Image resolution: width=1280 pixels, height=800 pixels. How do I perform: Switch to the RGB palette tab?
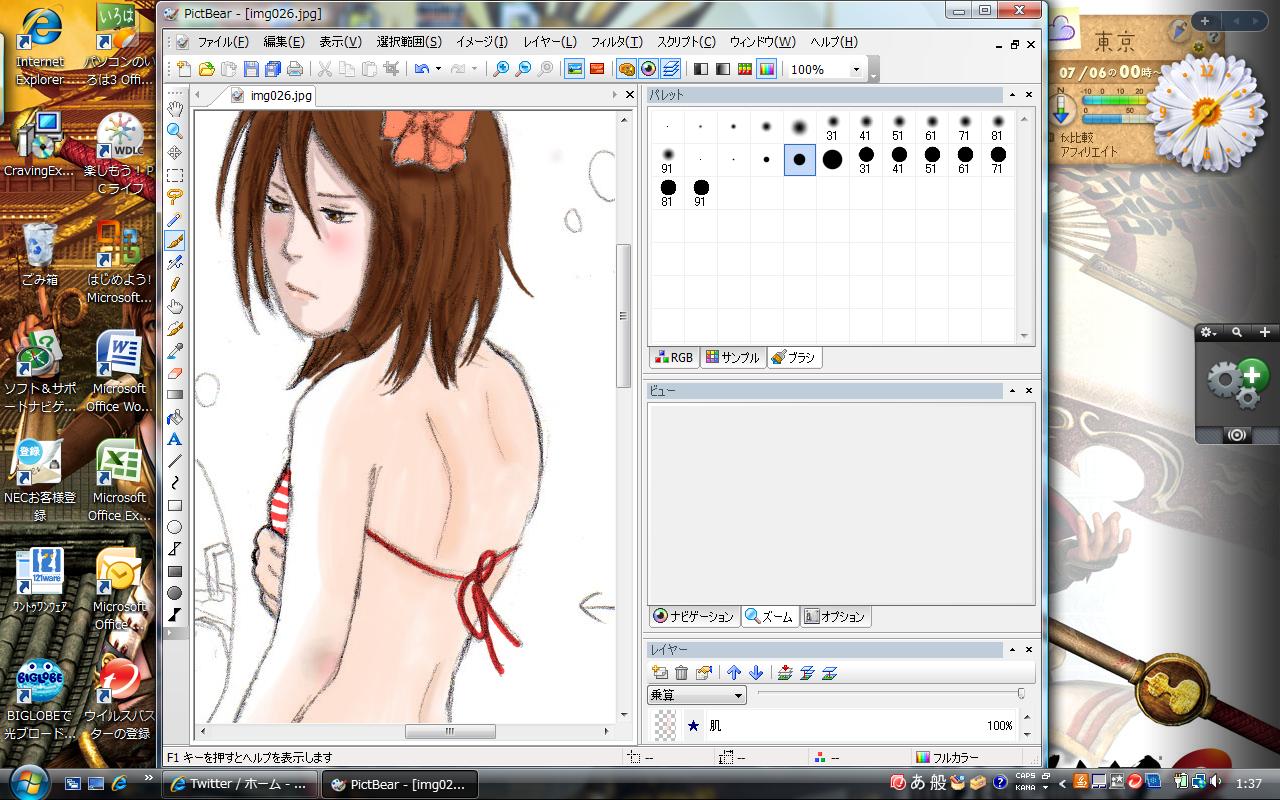click(673, 357)
